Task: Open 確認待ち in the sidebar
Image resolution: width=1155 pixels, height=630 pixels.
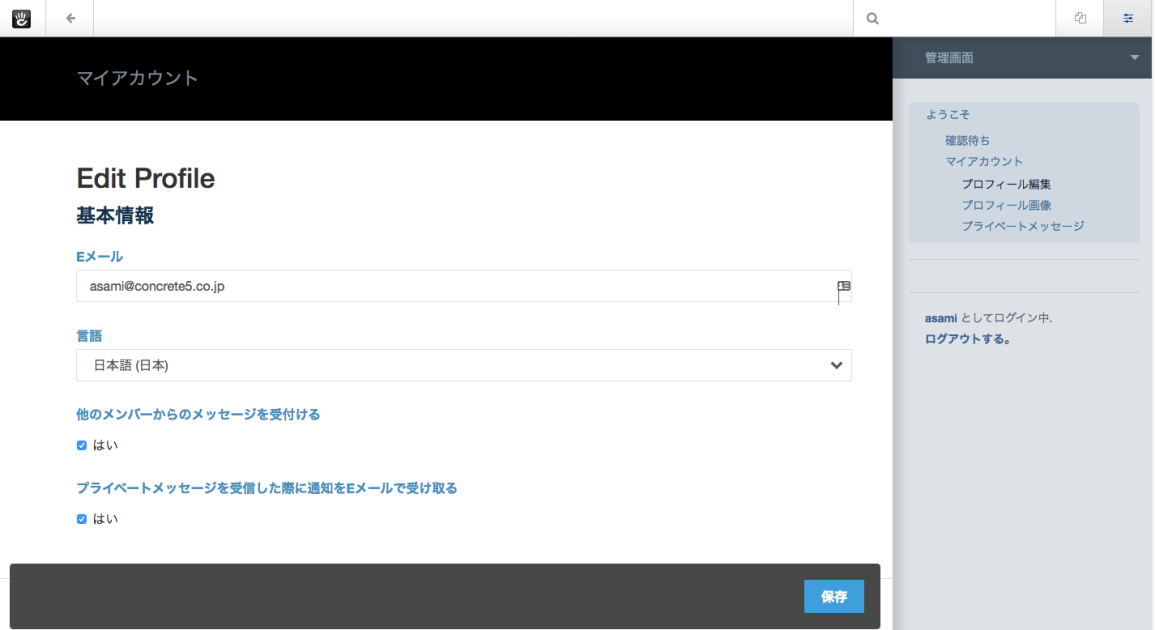Action: (x=967, y=141)
